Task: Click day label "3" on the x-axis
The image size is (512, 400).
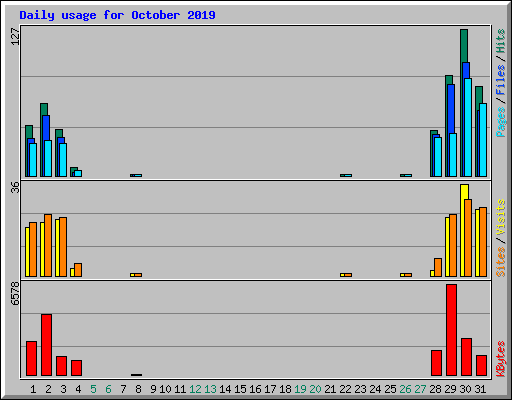Action: point(63,389)
